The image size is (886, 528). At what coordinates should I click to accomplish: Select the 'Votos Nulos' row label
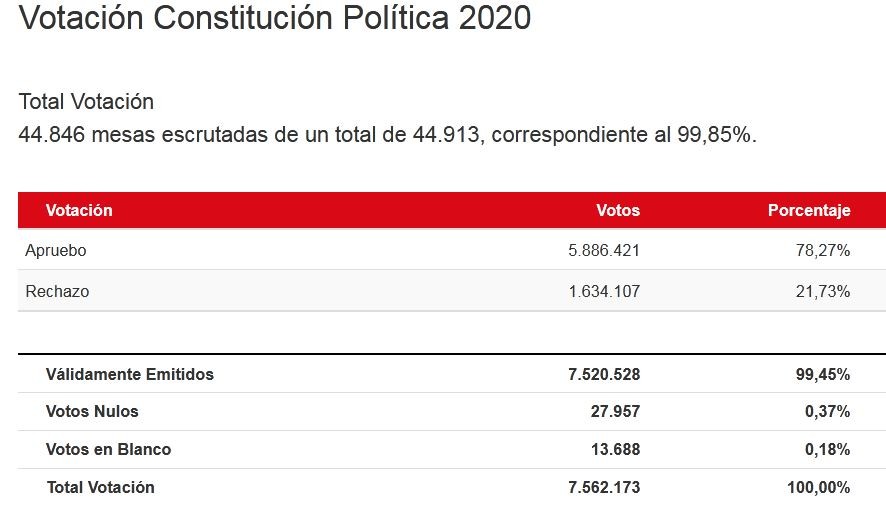[x=92, y=411]
